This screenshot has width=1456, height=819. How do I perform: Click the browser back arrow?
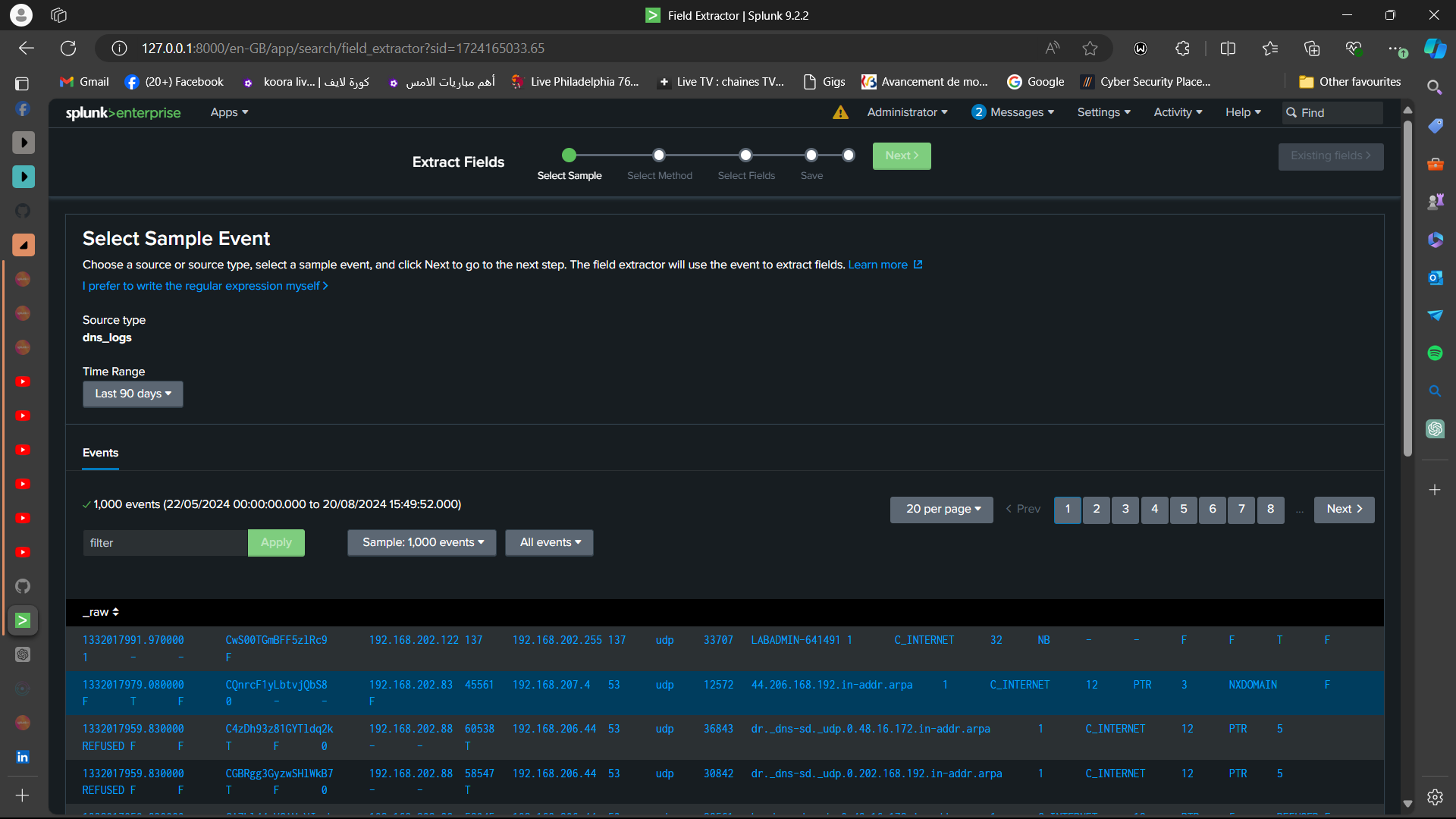point(27,49)
